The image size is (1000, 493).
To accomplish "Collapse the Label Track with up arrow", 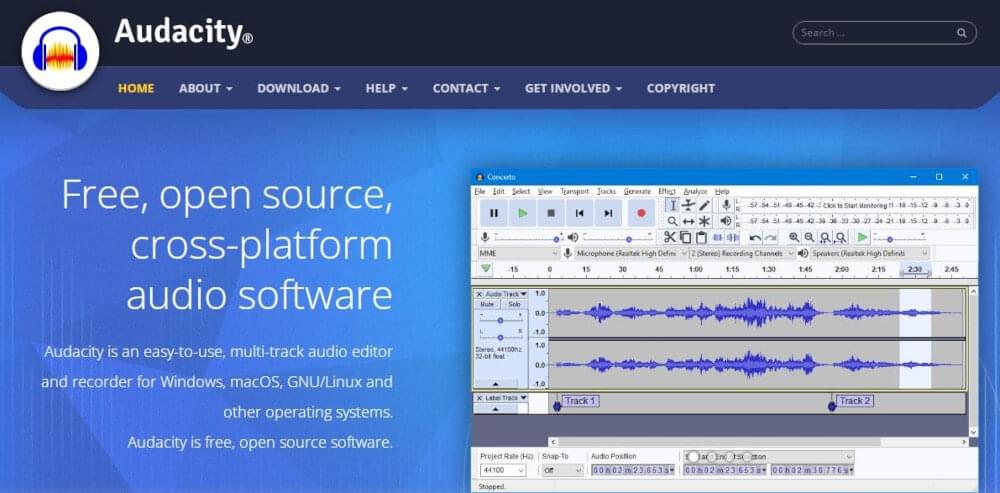I will pyautogui.click(x=495, y=409).
